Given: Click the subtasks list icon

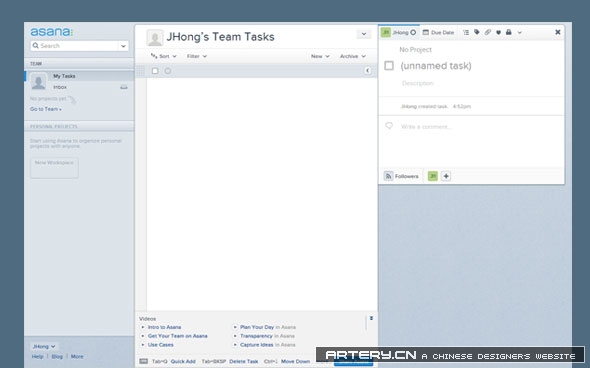Looking at the screenshot, I should pyautogui.click(x=466, y=32).
